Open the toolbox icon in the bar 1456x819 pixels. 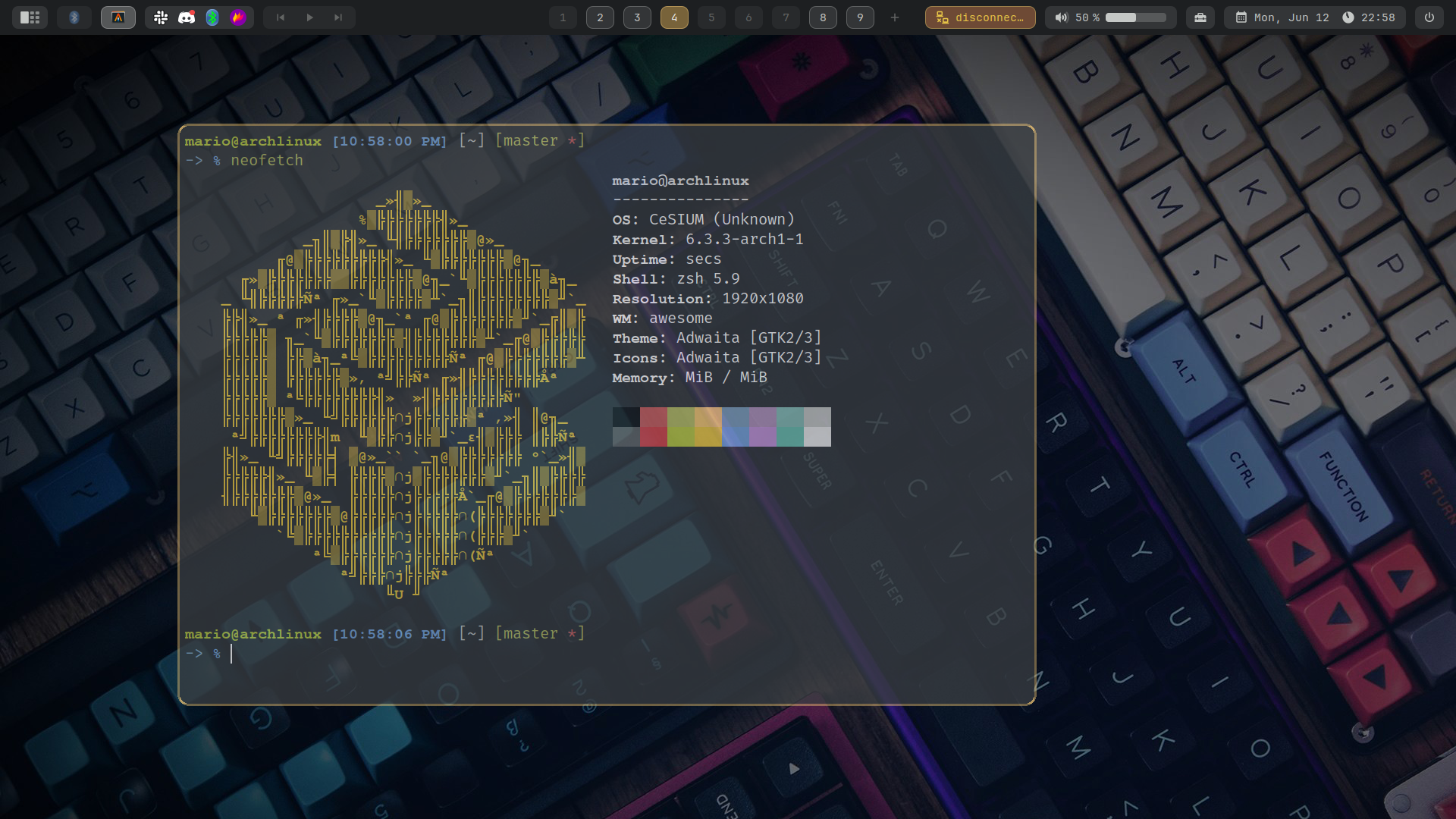1200,17
